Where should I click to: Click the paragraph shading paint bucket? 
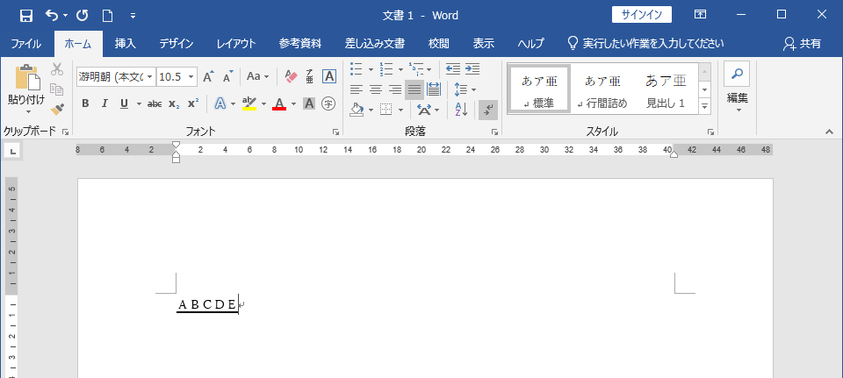[x=356, y=110]
